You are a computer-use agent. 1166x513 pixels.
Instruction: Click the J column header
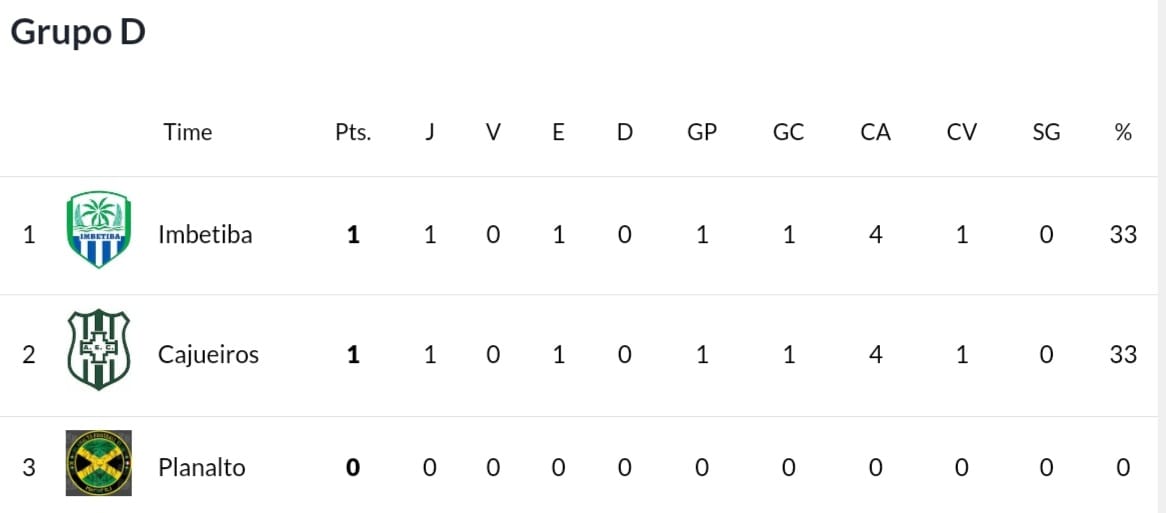pyautogui.click(x=430, y=132)
